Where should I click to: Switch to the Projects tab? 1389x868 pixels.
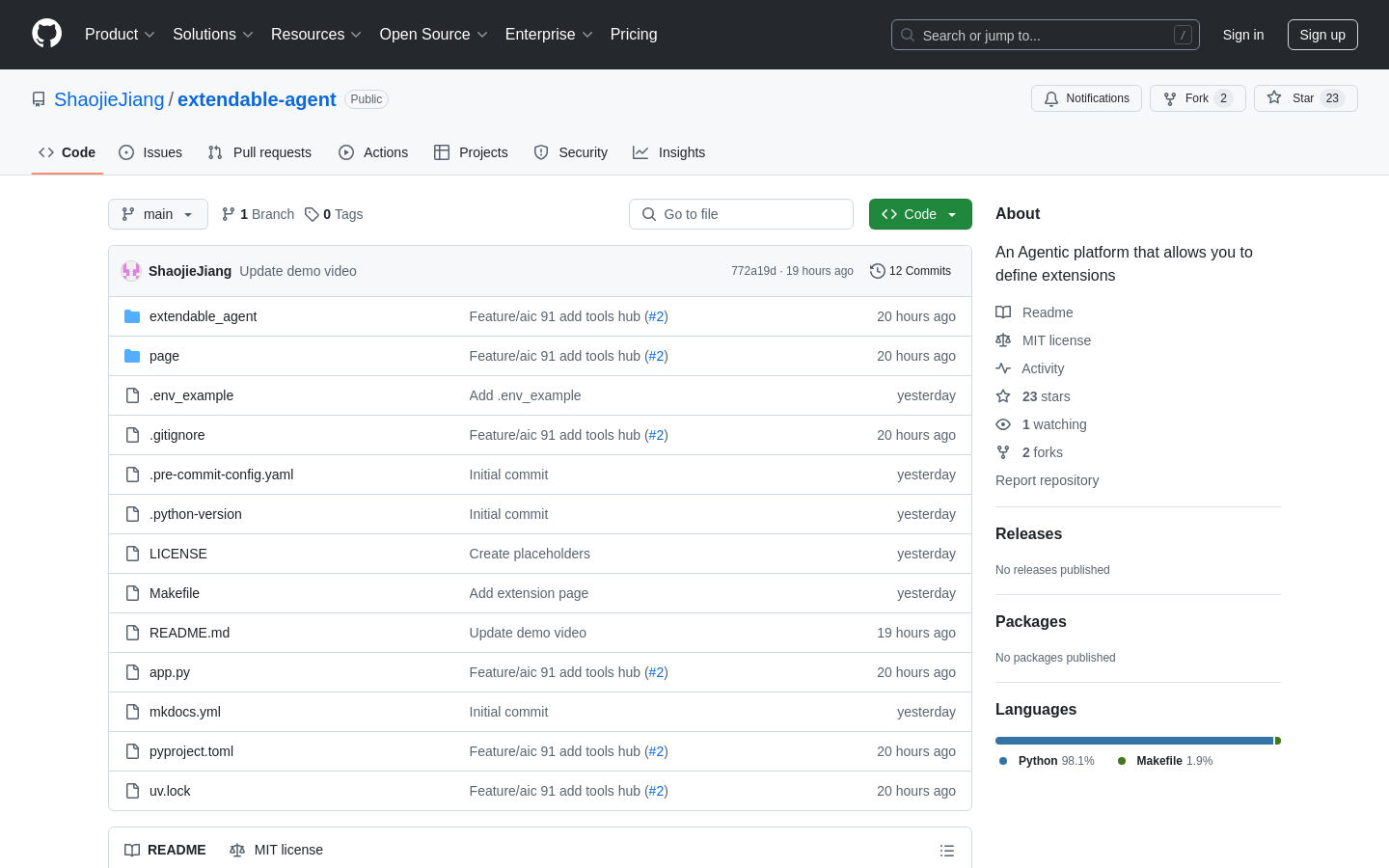pos(471,152)
